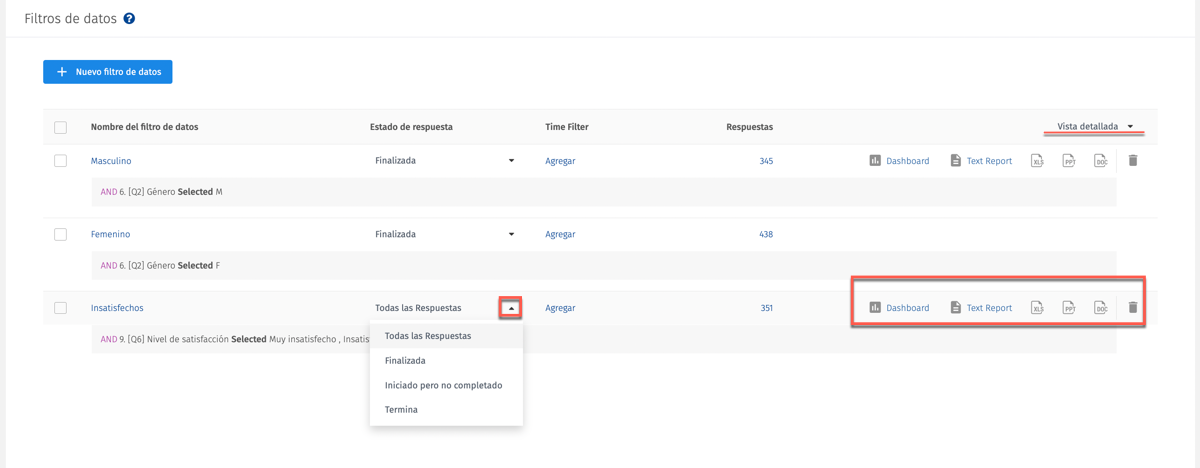Open Dashboard for the Insatisfechos filter
Image resolution: width=1200 pixels, height=468 pixels.
(x=899, y=308)
